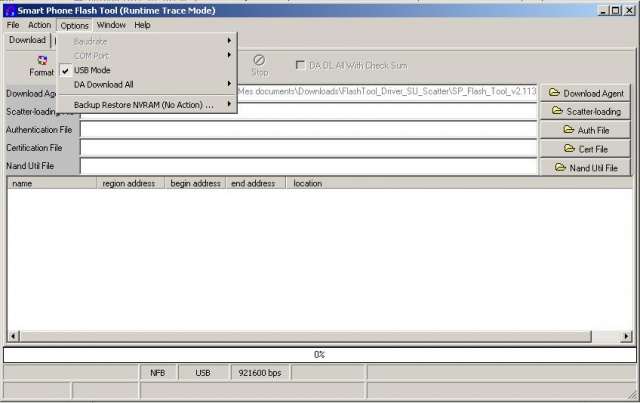Select Backup Restore NVRAM (No Action) entry
The height and width of the screenshot is (403, 640).
click(147, 105)
